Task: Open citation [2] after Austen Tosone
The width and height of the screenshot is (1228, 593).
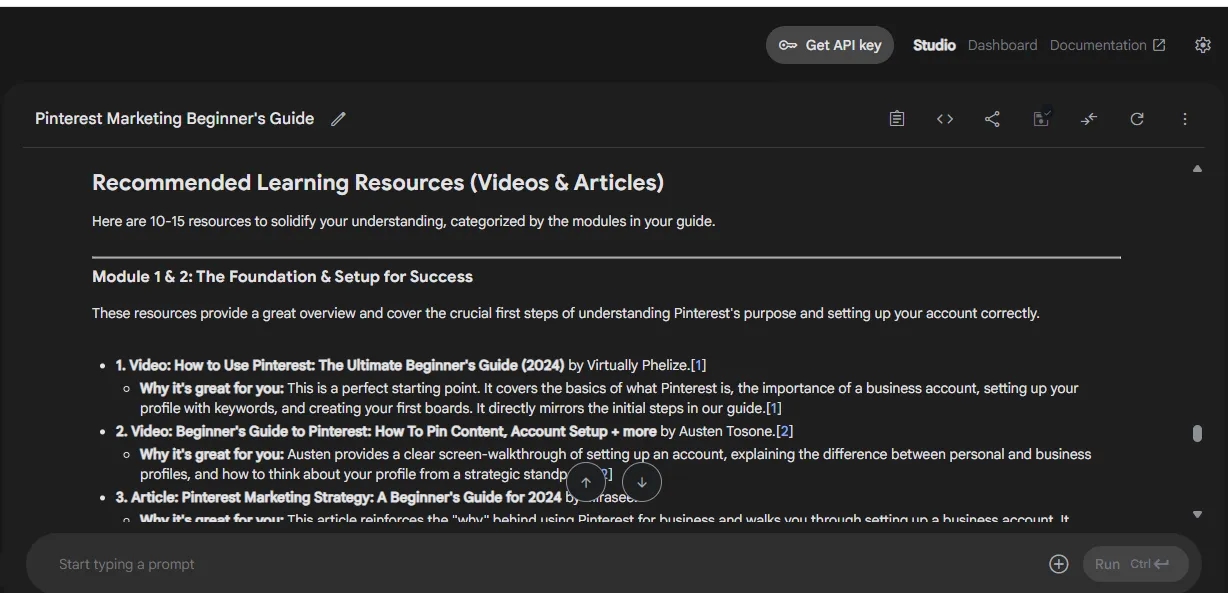Action: pyautogui.click(x=785, y=431)
